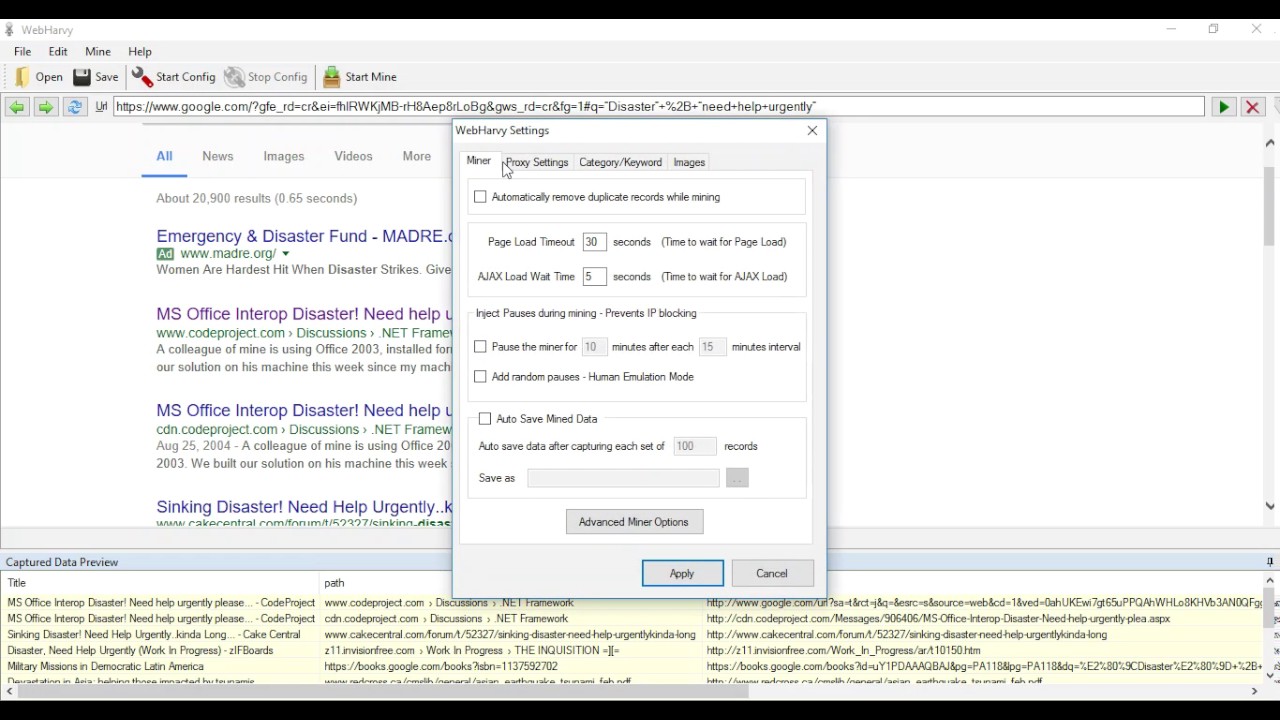Click the preview panel horizontal scrollbar
The width and height of the screenshot is (1280, 720).
click(384, 691)
